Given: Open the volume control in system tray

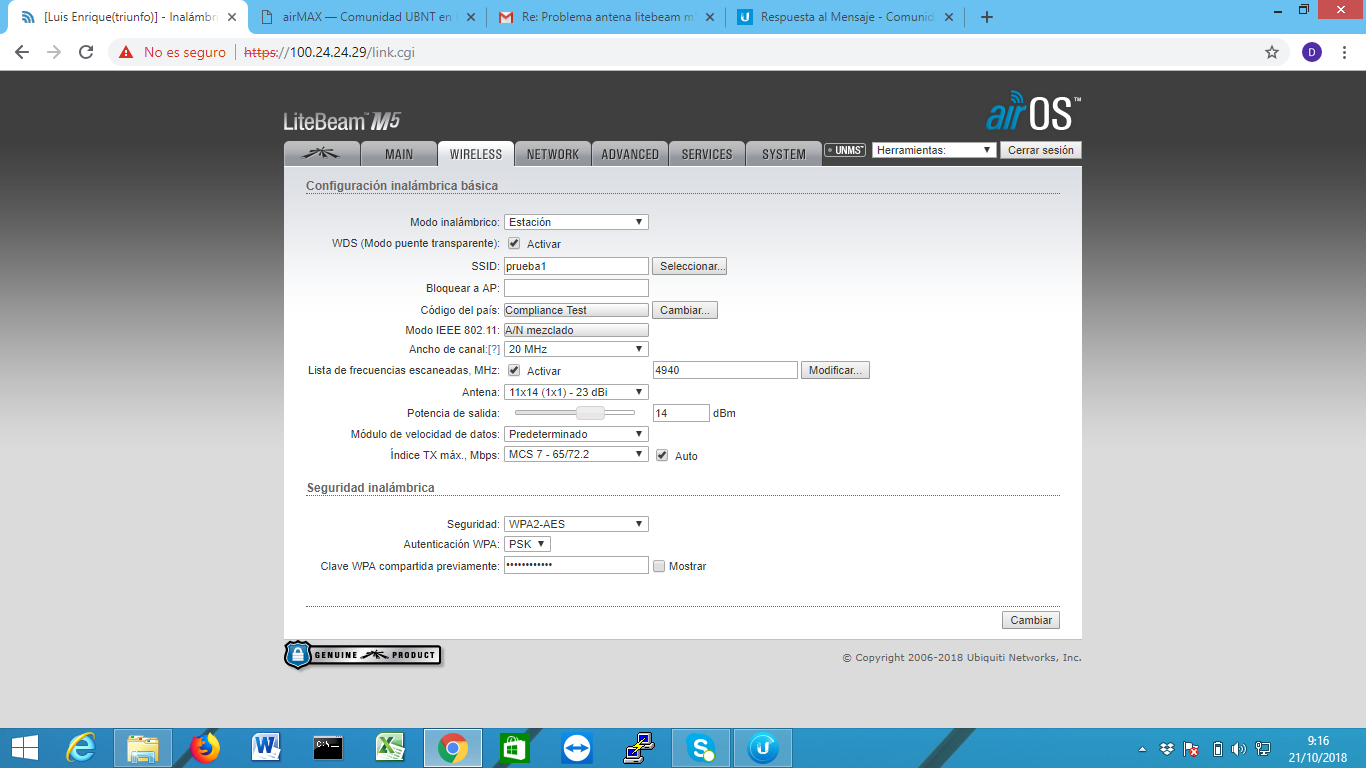Looking at the screenshot, I should click(1240, 748).
